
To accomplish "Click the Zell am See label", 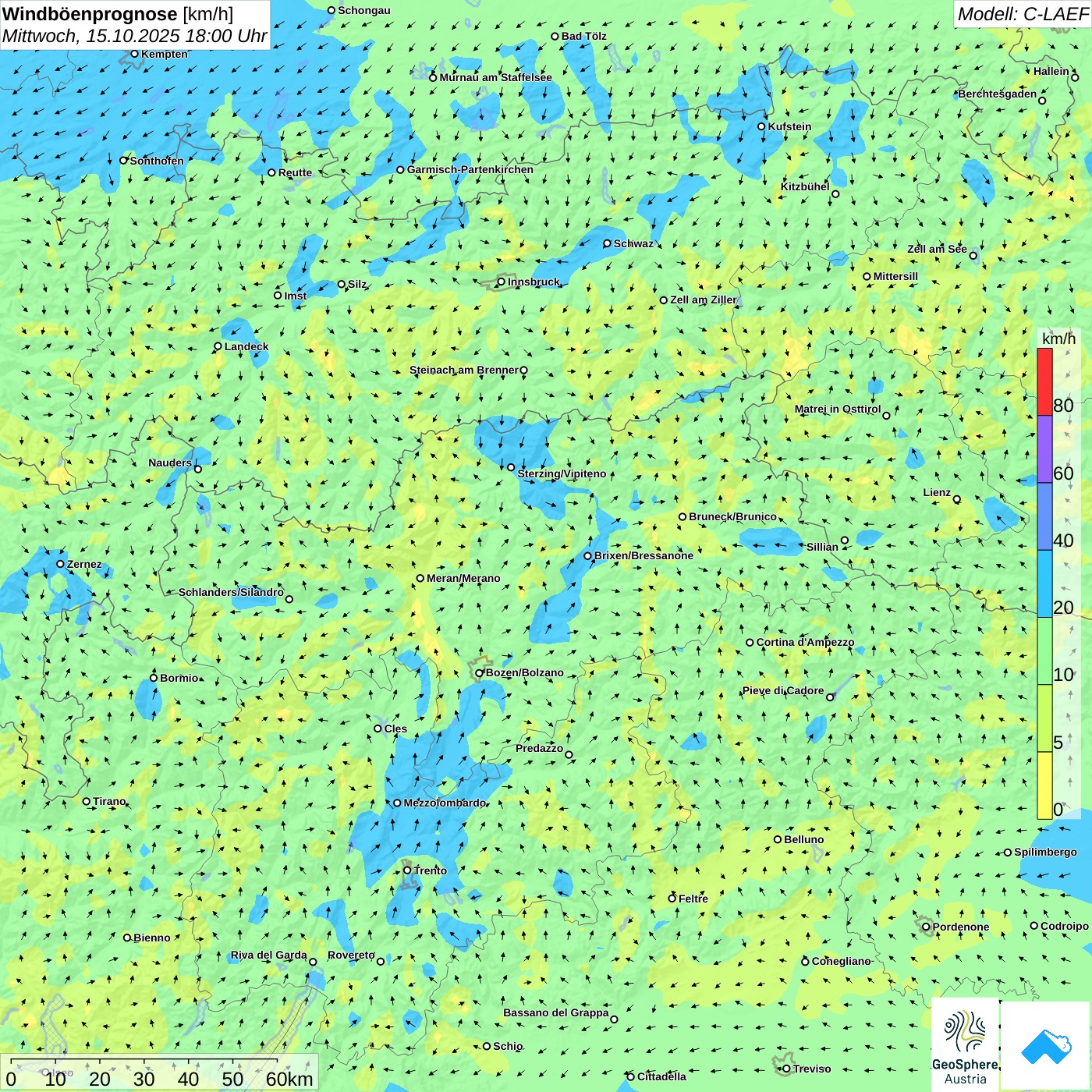I will (937, 249).
